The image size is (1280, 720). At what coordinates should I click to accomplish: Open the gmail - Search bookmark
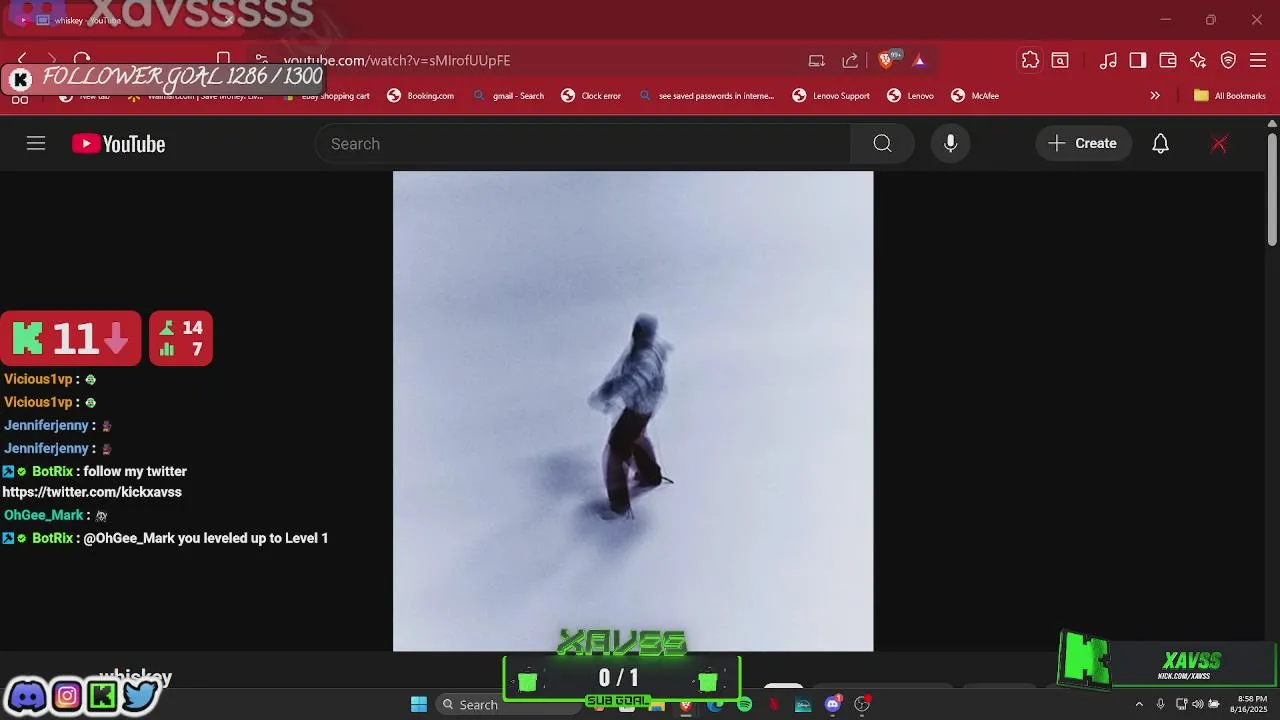tap(509, 96)
